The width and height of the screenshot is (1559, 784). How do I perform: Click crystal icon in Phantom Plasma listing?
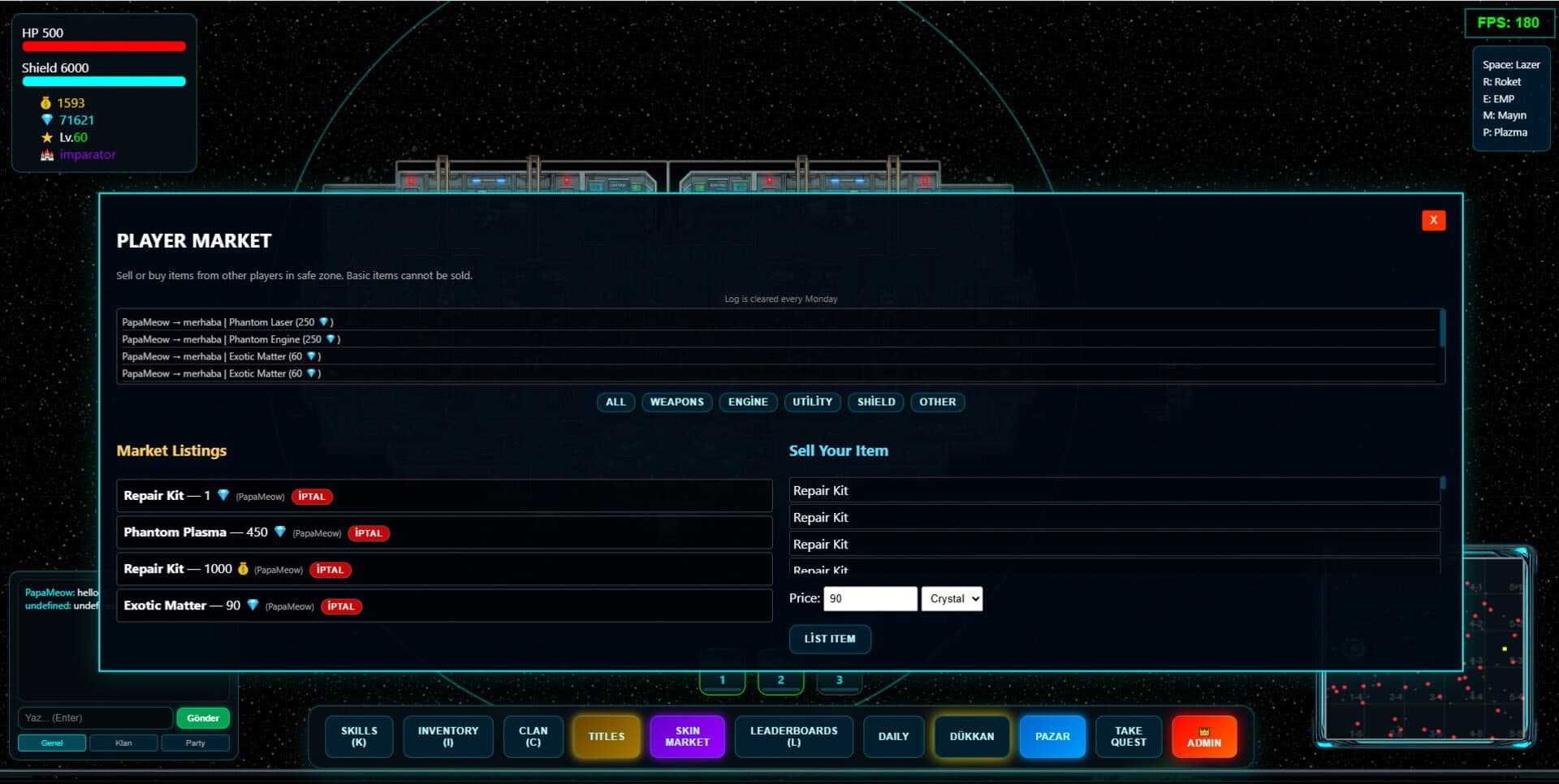[280, 532]
